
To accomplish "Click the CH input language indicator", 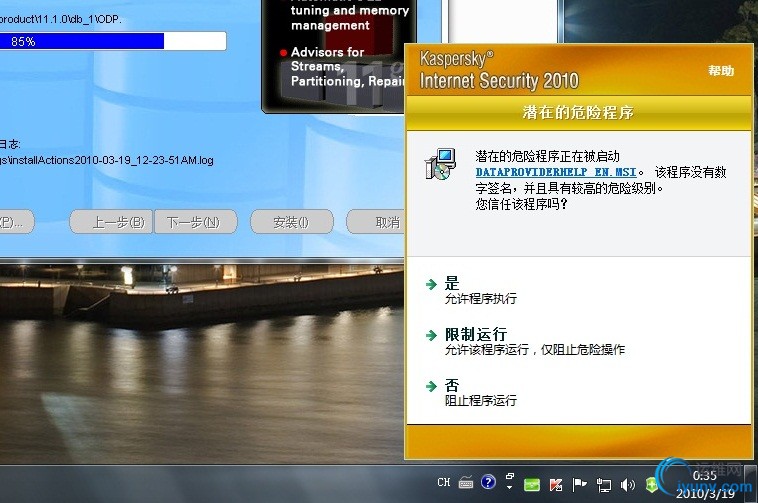I will [x=443, y=482].
